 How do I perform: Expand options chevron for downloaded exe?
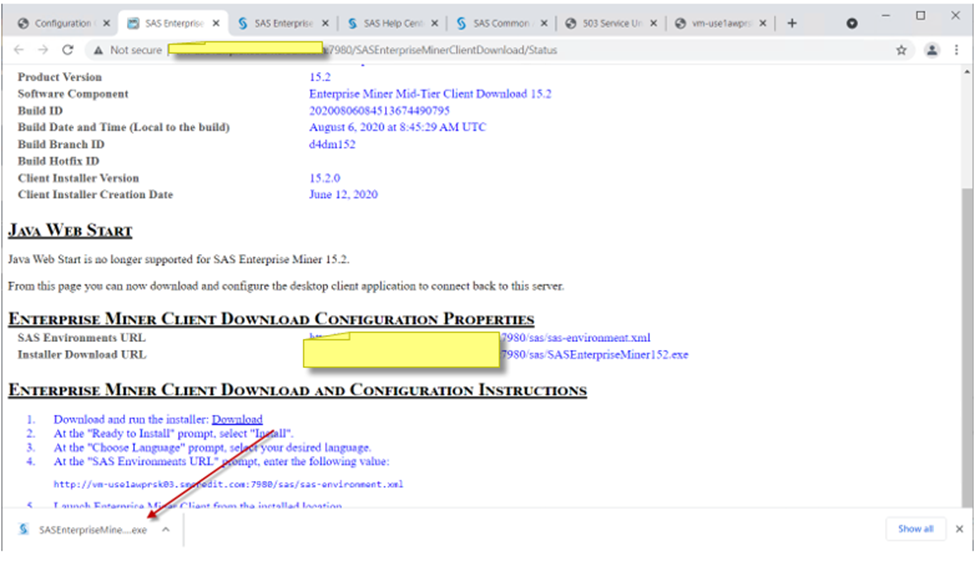(x=165, y=530)
